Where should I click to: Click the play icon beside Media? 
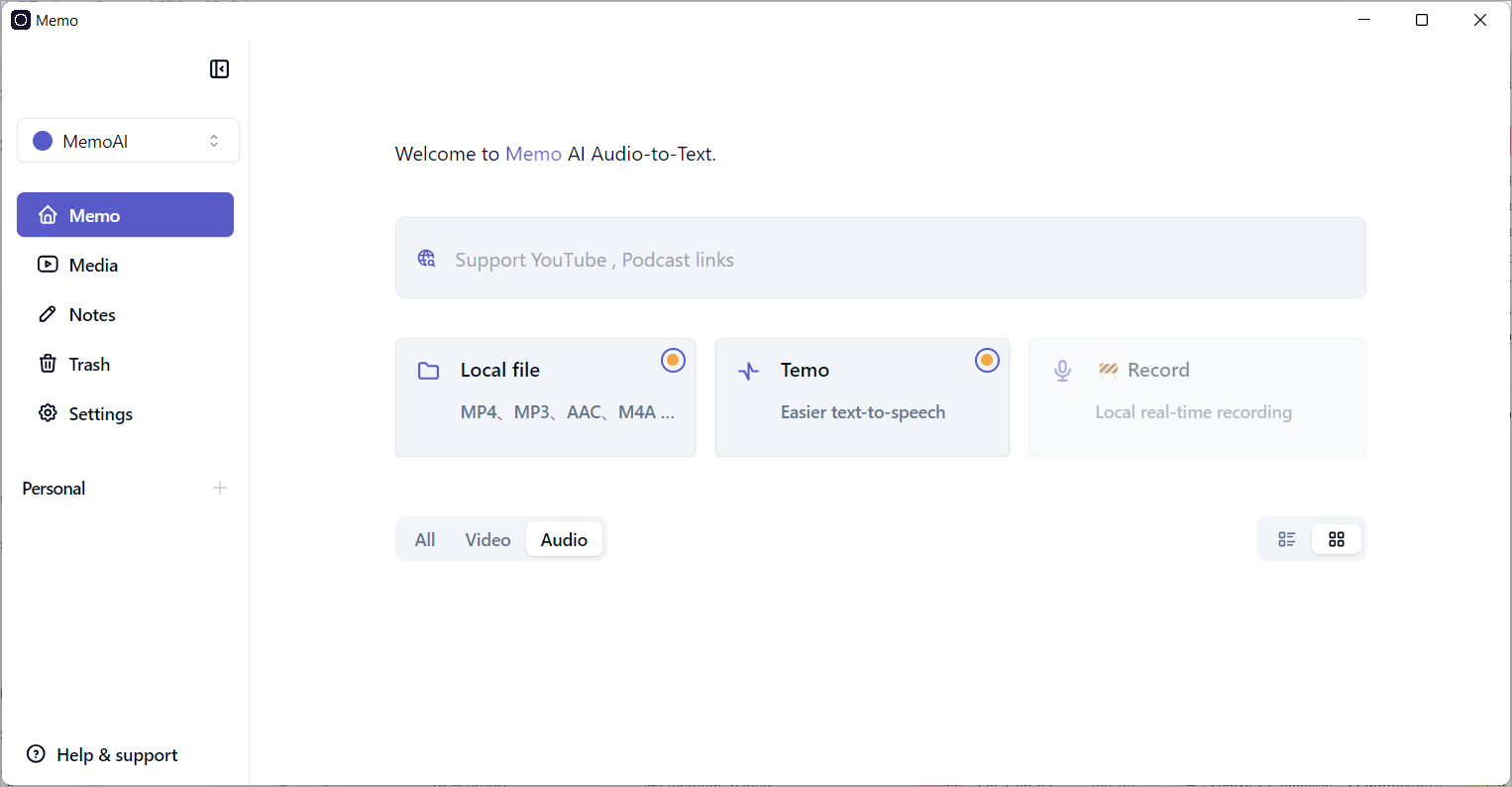(48, 265)
